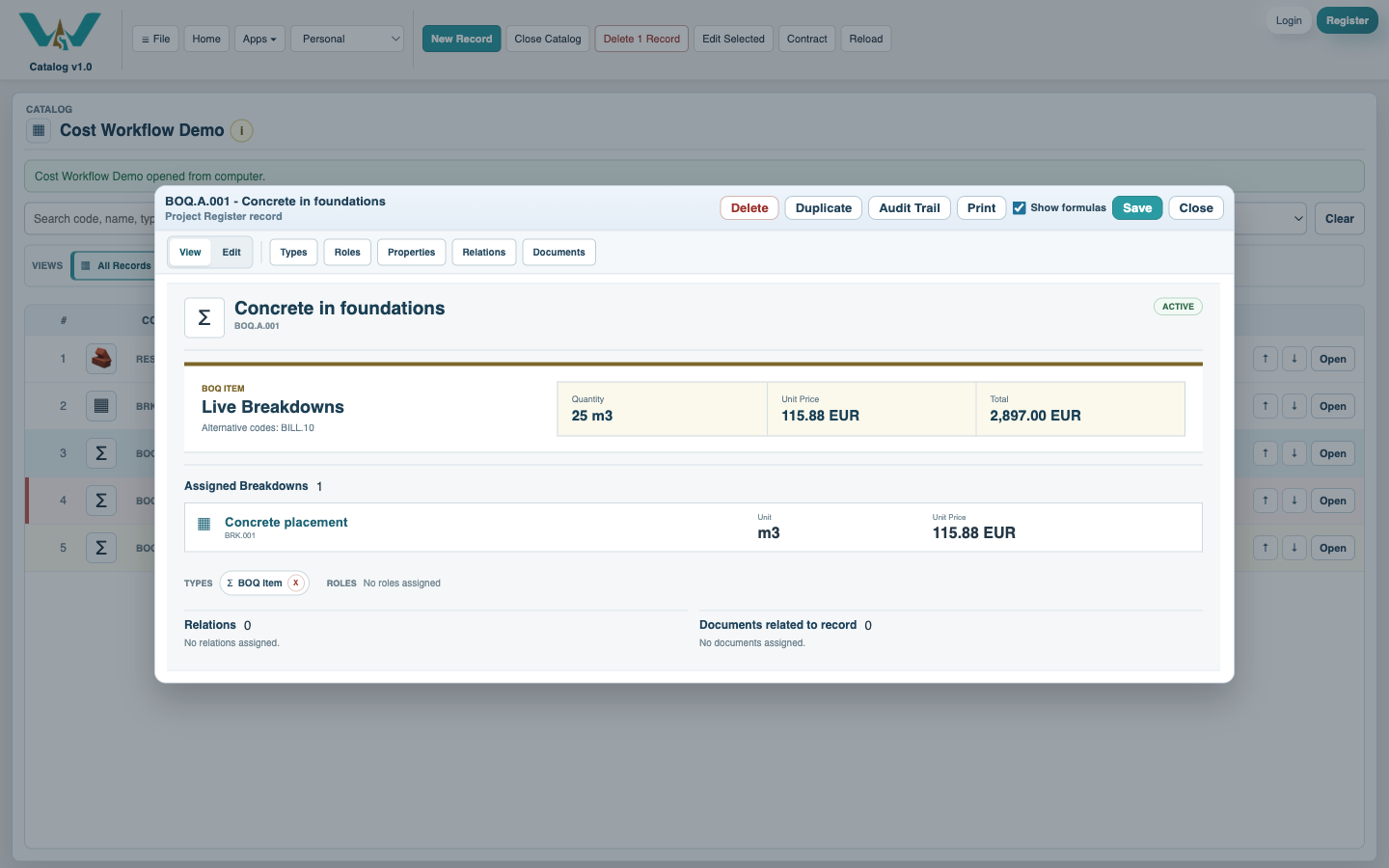Duplicate the record
This screenshot has width=1389, height=868.
pyautogui.click(x=824, y=208)
